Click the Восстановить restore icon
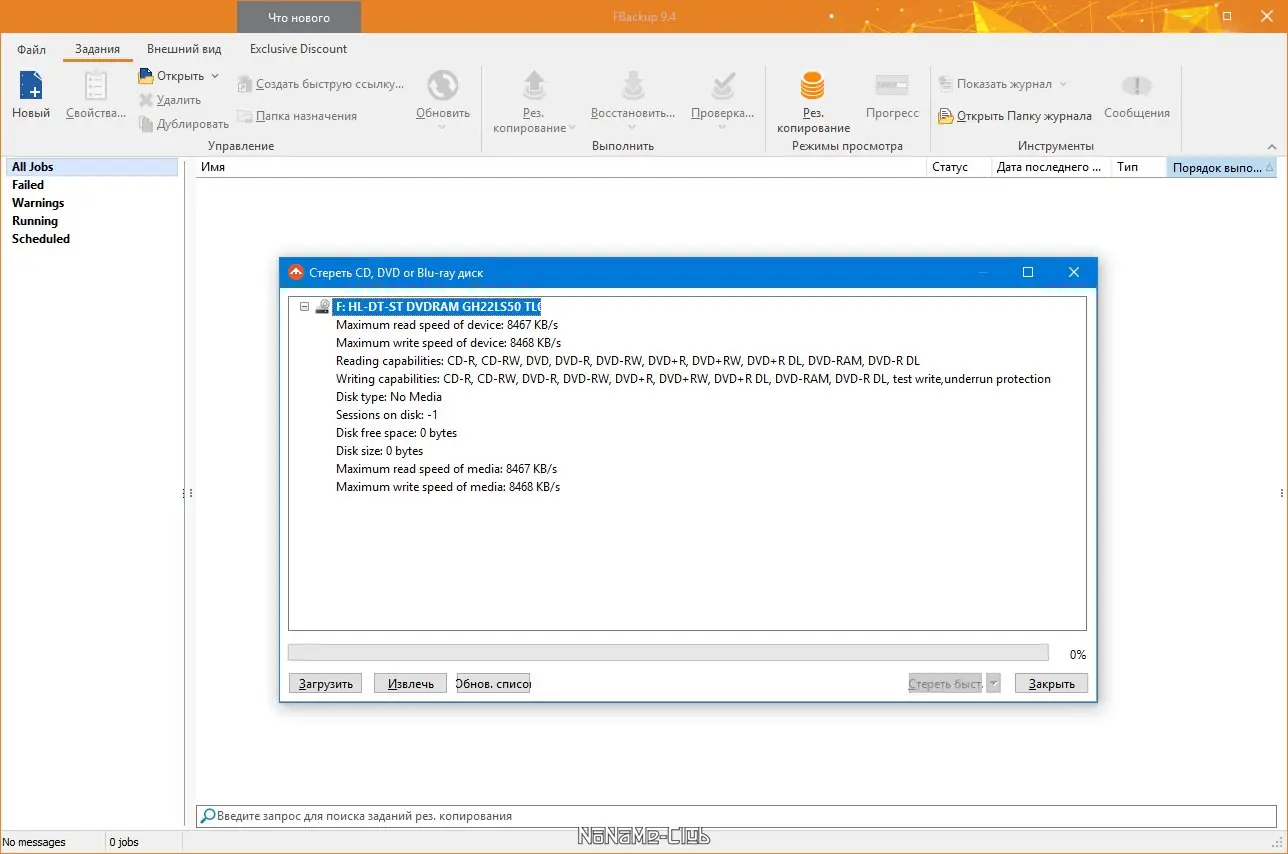The image size is (1288, 854). pyautogui.click(x=633, y=85)
